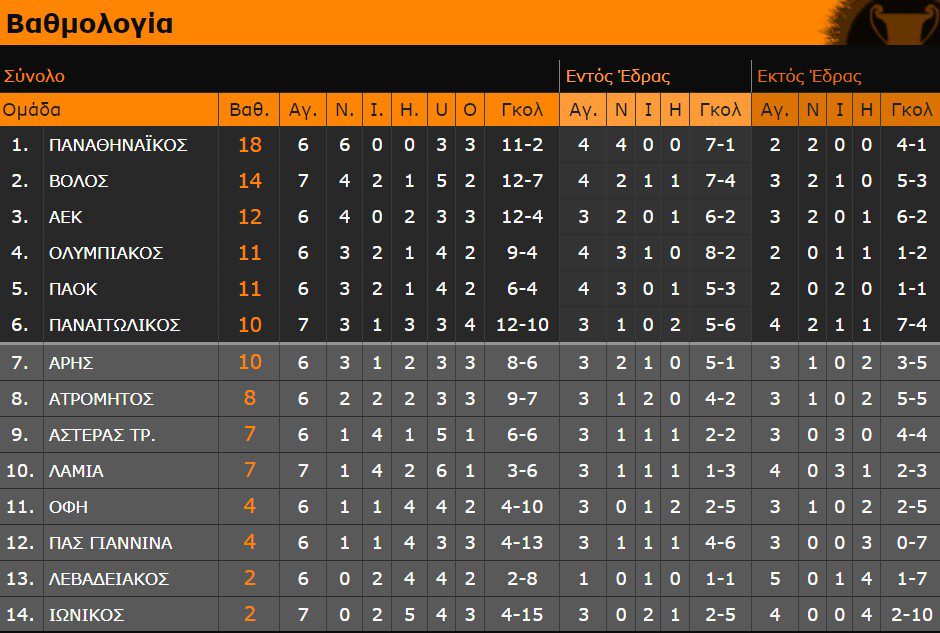Open the ΑΤΡΟΜΗΤΟΣ team link

click(101, 399)
